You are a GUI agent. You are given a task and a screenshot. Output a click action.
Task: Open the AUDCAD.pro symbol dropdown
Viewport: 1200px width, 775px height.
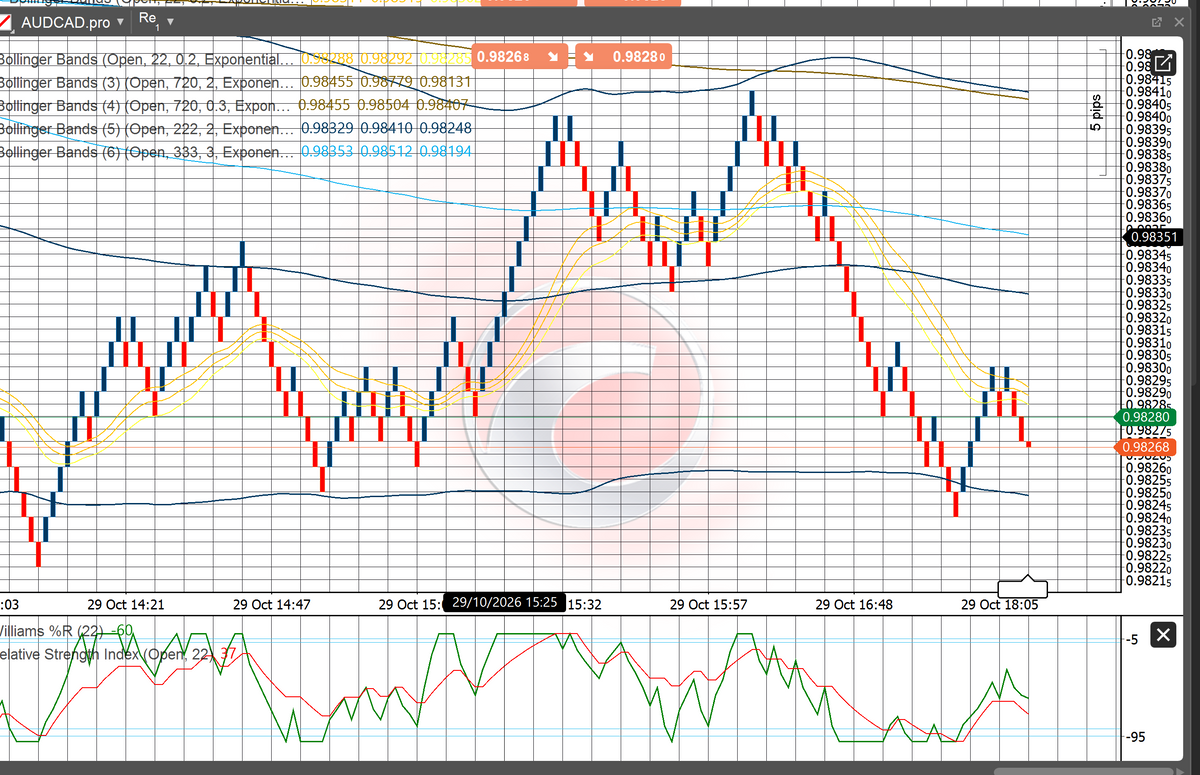[x=122, y=21]
